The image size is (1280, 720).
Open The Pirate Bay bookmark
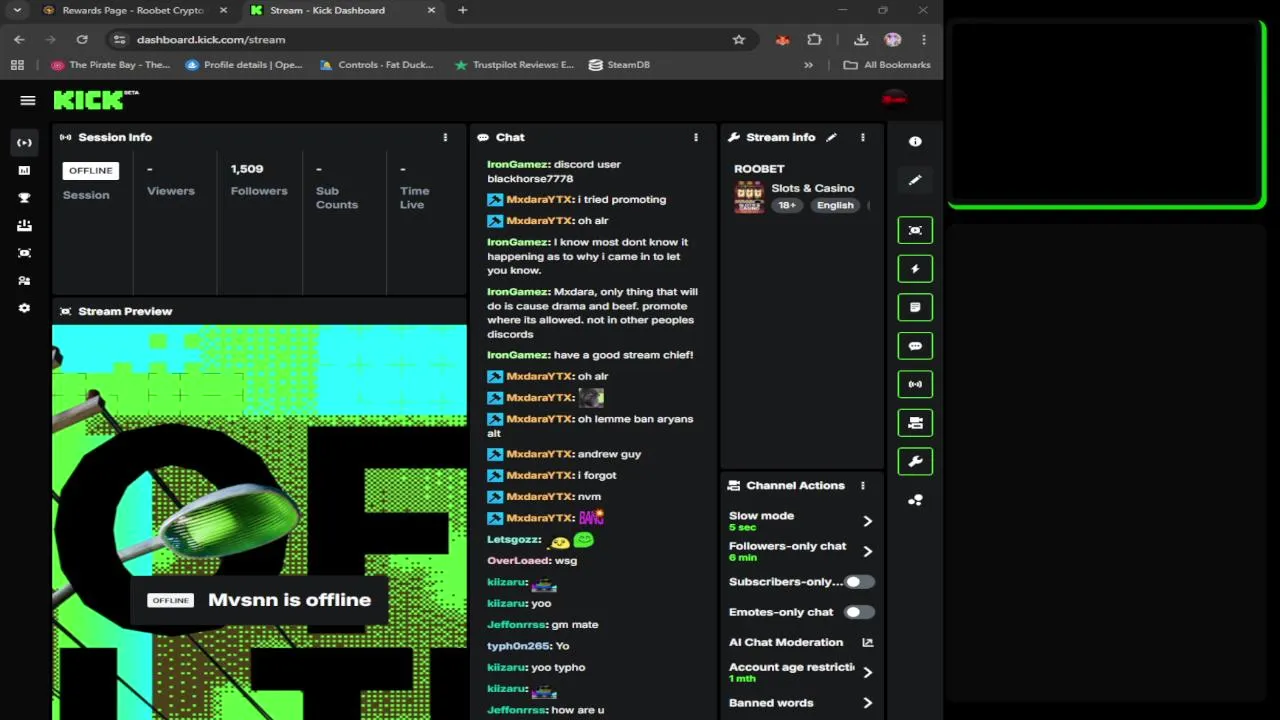point(111,64)
